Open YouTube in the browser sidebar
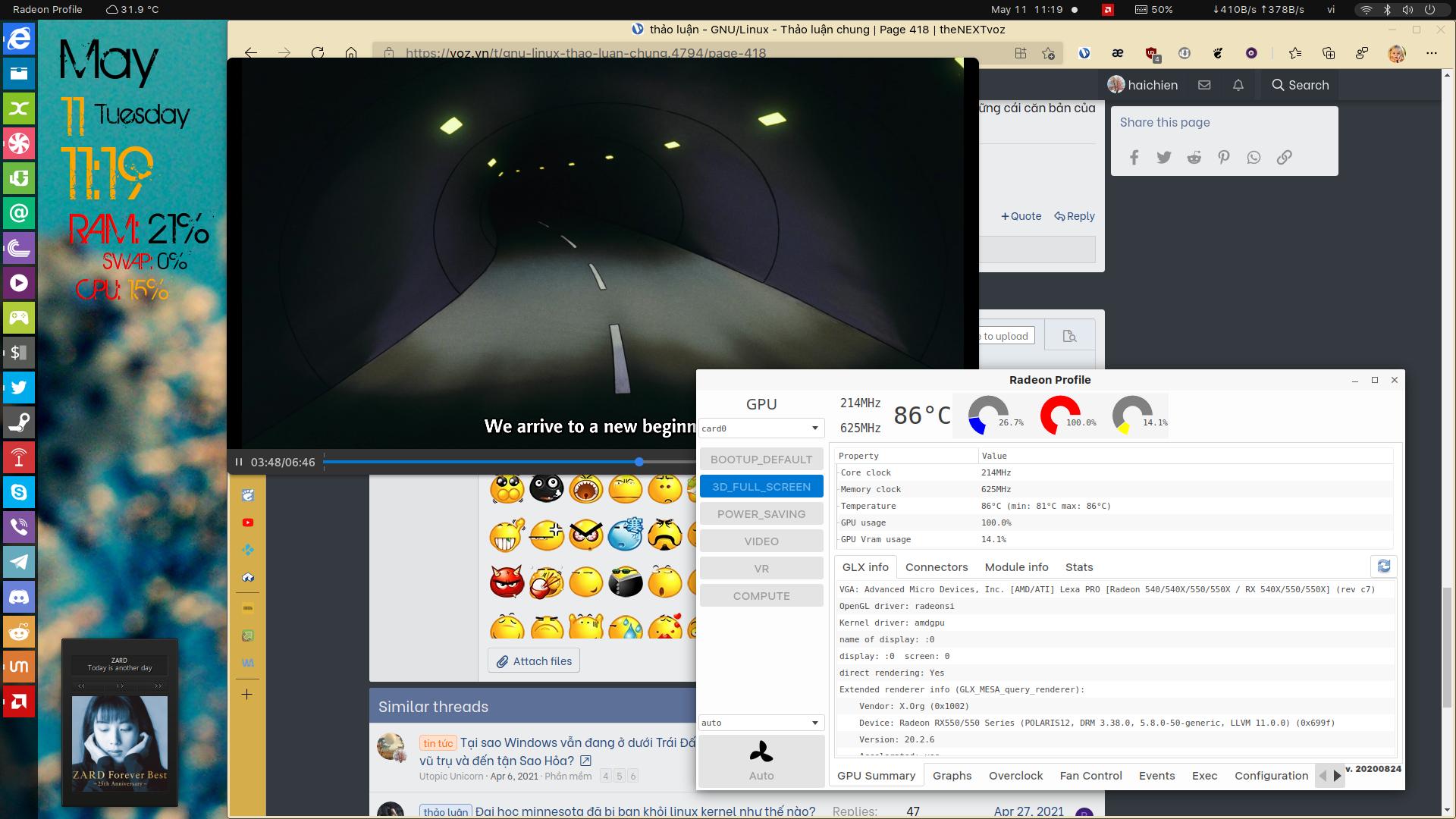The height and width of the screenshot is (819, 1456). point(248,522)
